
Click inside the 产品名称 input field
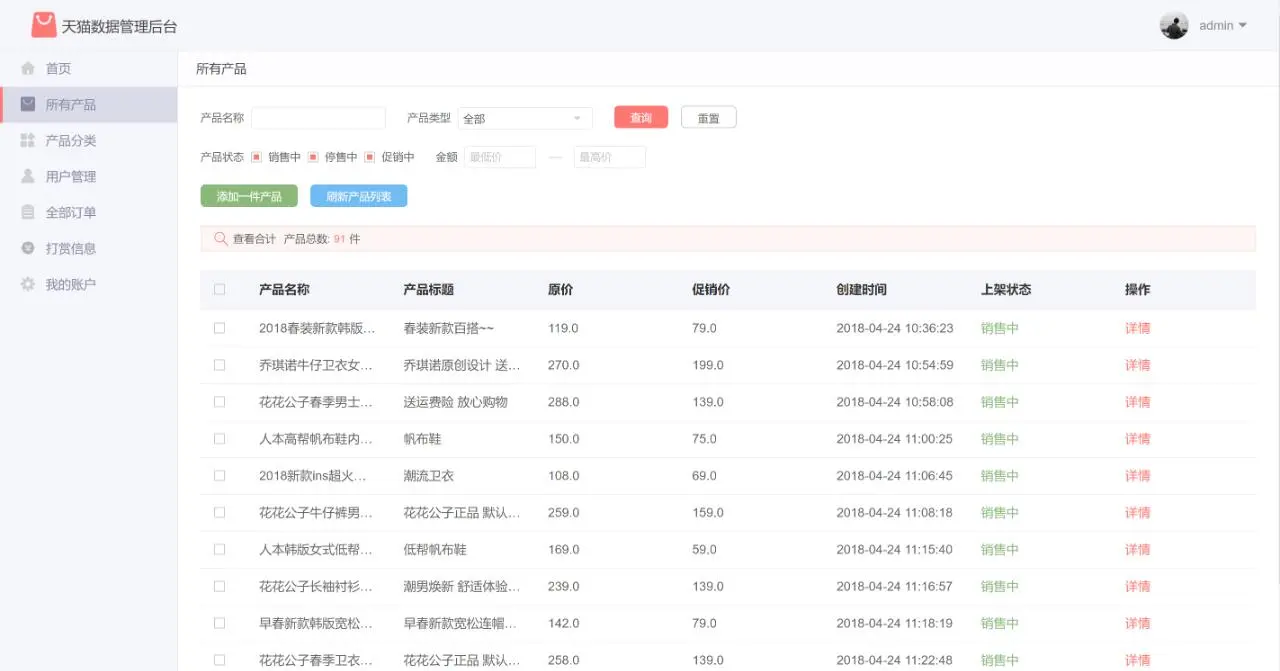pyautogui.click(x=318, y=117)
